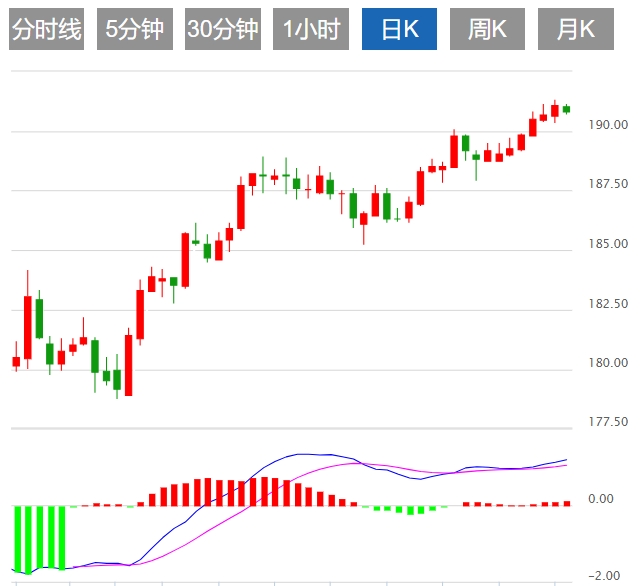Click the leftmost bright green MACD bar
This screenshot has width=640, height=586.
click(17, 538)
